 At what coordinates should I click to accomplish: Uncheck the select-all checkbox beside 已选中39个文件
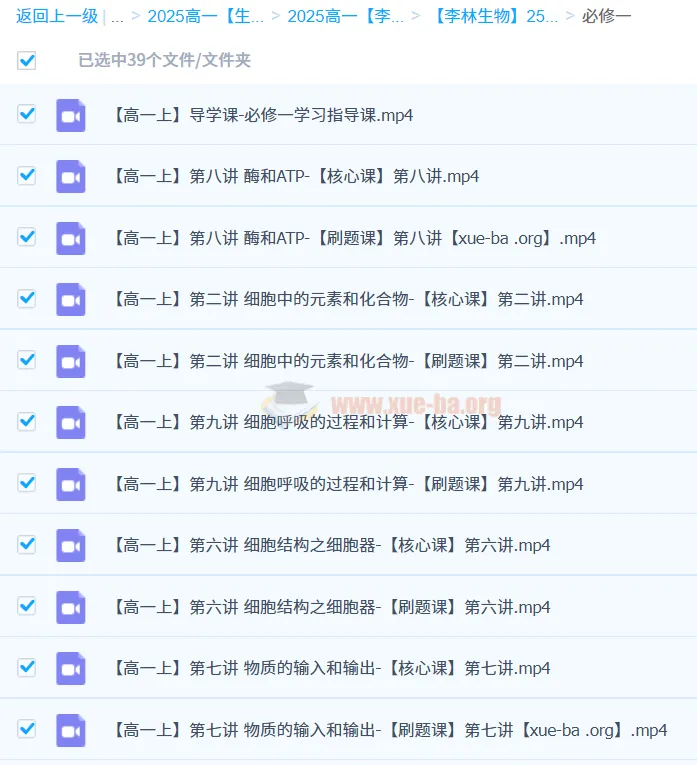click(27, 60)
